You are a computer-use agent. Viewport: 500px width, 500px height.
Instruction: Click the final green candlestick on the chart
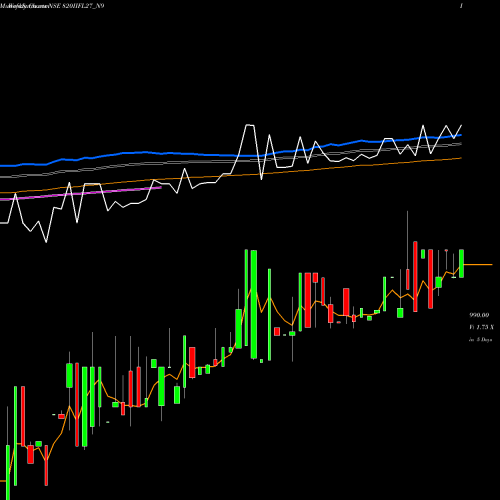coord(461,263)
